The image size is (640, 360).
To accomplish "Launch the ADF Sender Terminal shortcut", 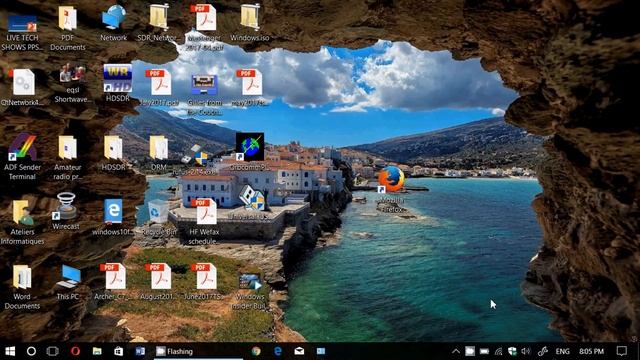I will pos(22,157).
